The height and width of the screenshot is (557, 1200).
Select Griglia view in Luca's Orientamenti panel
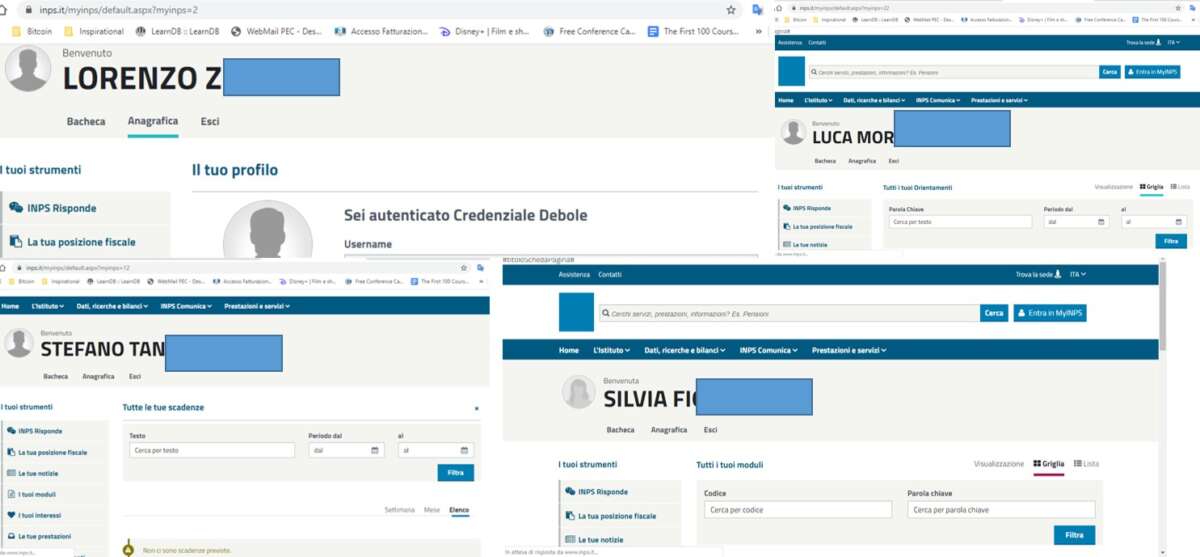(1151, 187)
